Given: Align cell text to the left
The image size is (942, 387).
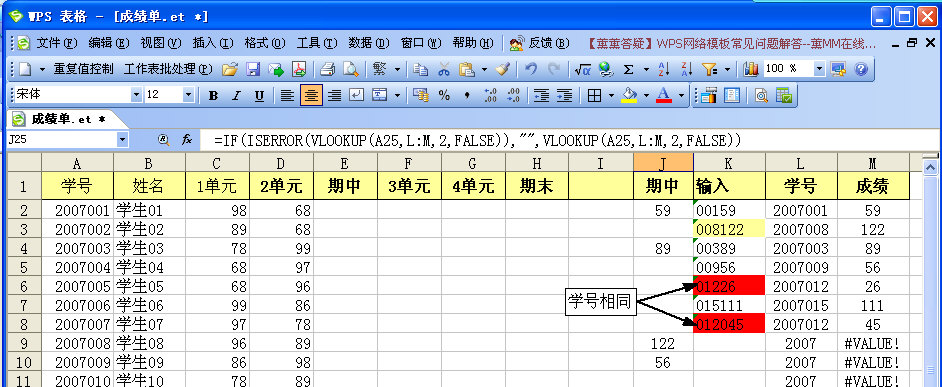Looking at the screenshot, I should pos(288,95).
